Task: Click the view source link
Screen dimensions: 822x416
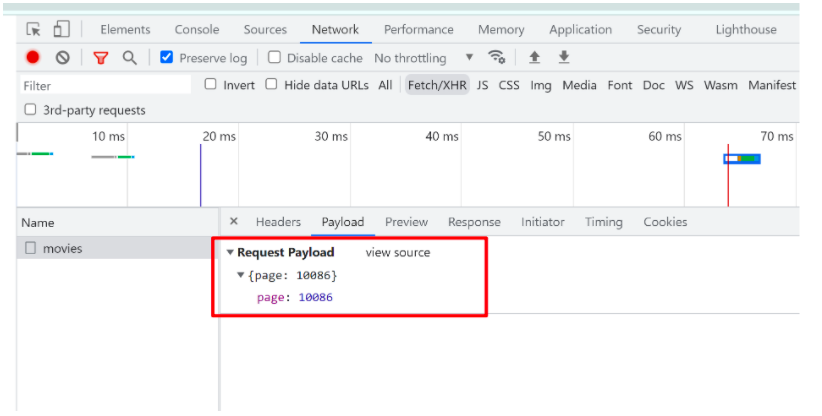Action: coord(398,253)
